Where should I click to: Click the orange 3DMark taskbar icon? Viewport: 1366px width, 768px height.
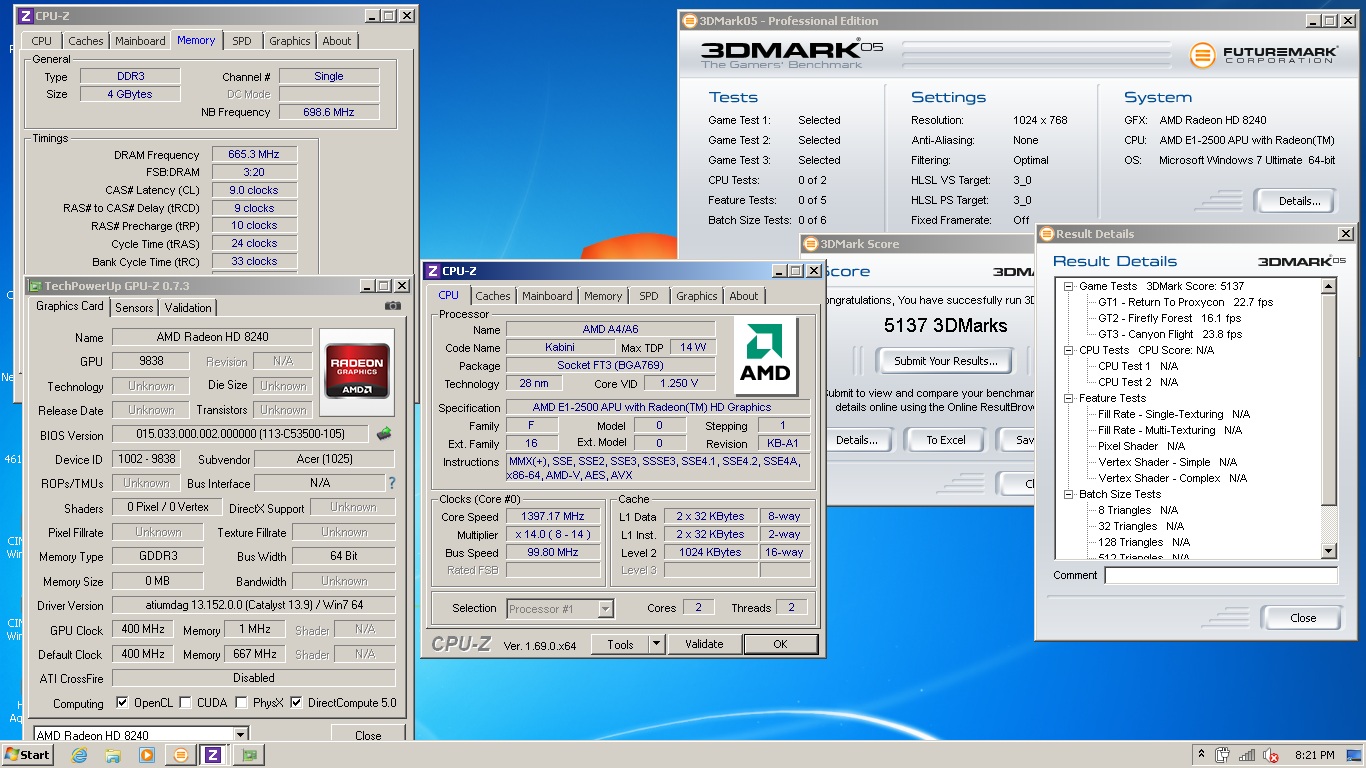point(180,755)
